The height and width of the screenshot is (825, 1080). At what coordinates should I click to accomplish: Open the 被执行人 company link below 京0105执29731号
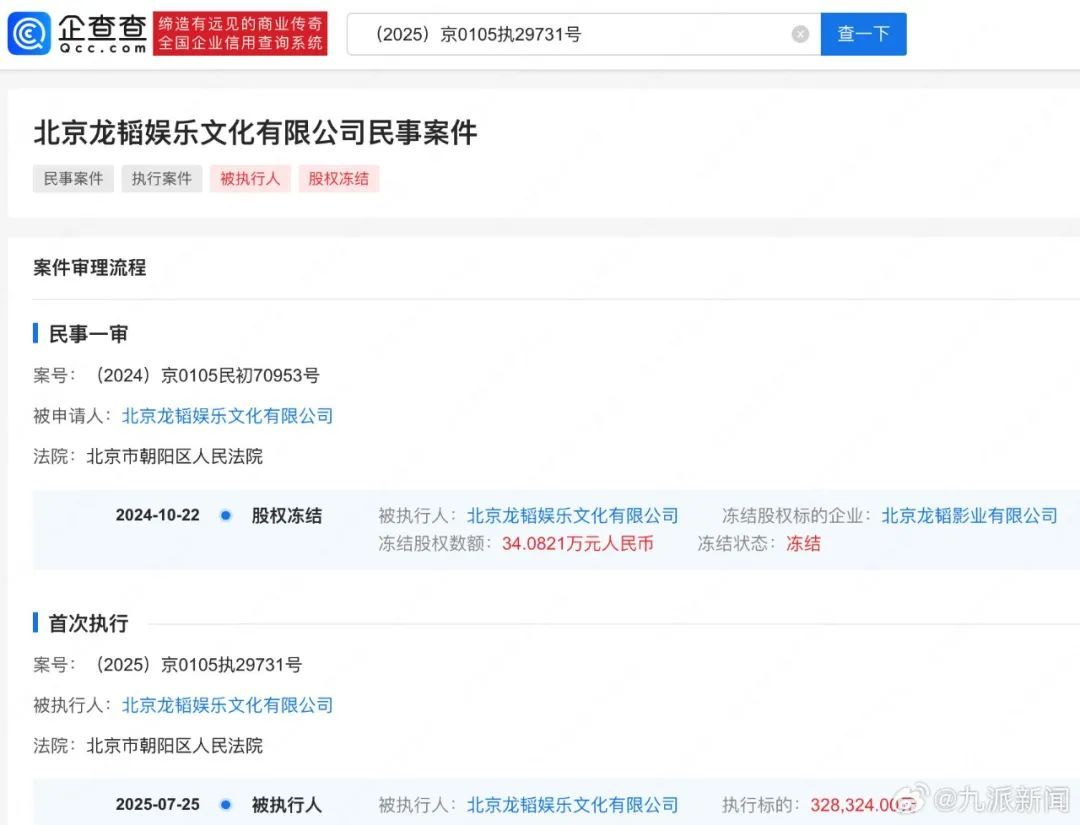(227, 705)
